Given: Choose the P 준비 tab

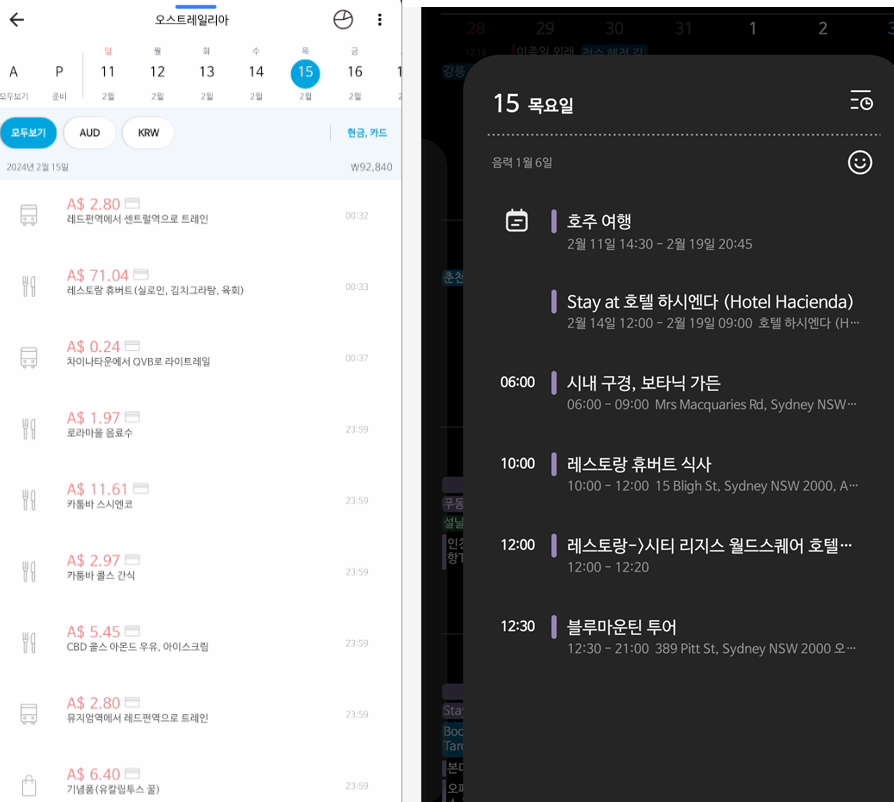Looking at the screenshot, I should (x=59, y=80).
